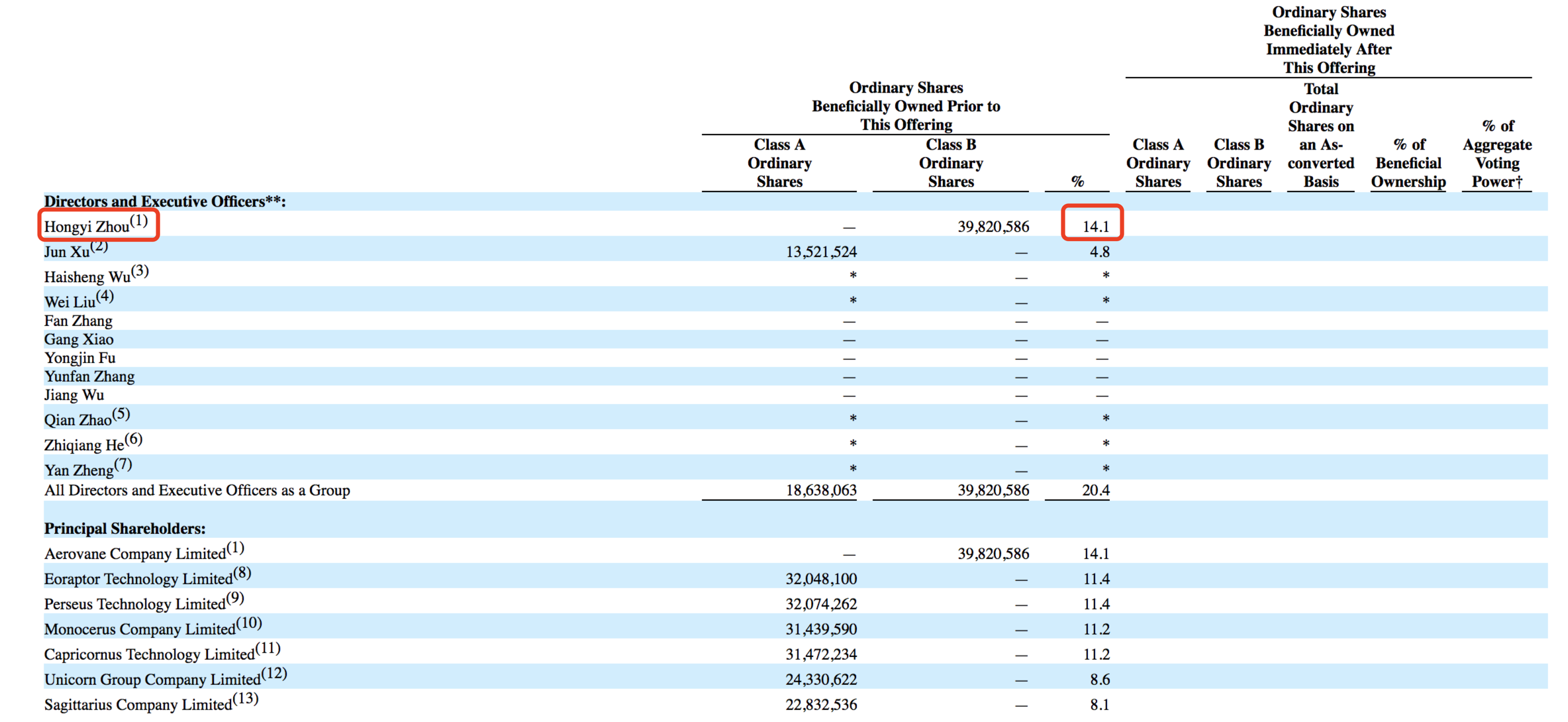Click the Beneficially Owned Prior to This Offering header
Screen dimensions: 1568x722
click(x=906, y=106)
